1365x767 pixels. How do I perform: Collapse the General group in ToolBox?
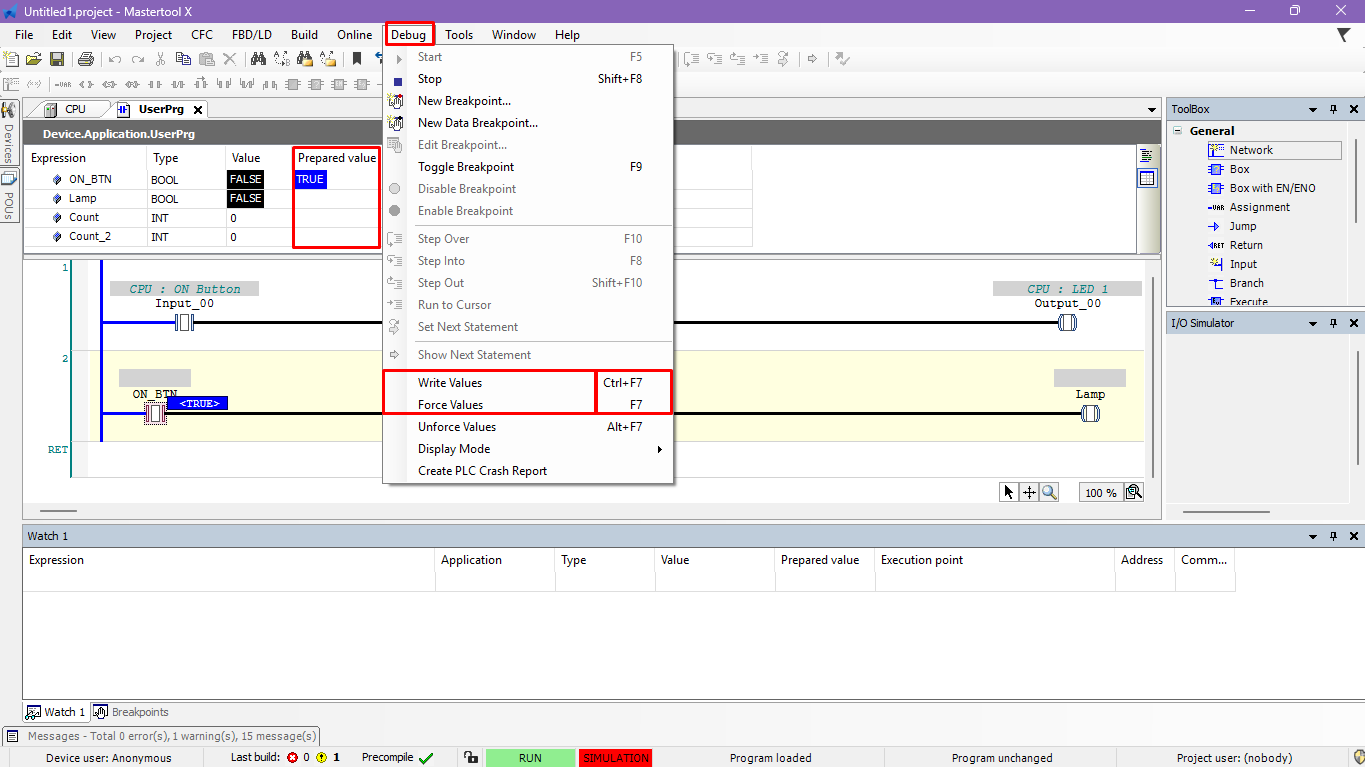(1178, 131)
